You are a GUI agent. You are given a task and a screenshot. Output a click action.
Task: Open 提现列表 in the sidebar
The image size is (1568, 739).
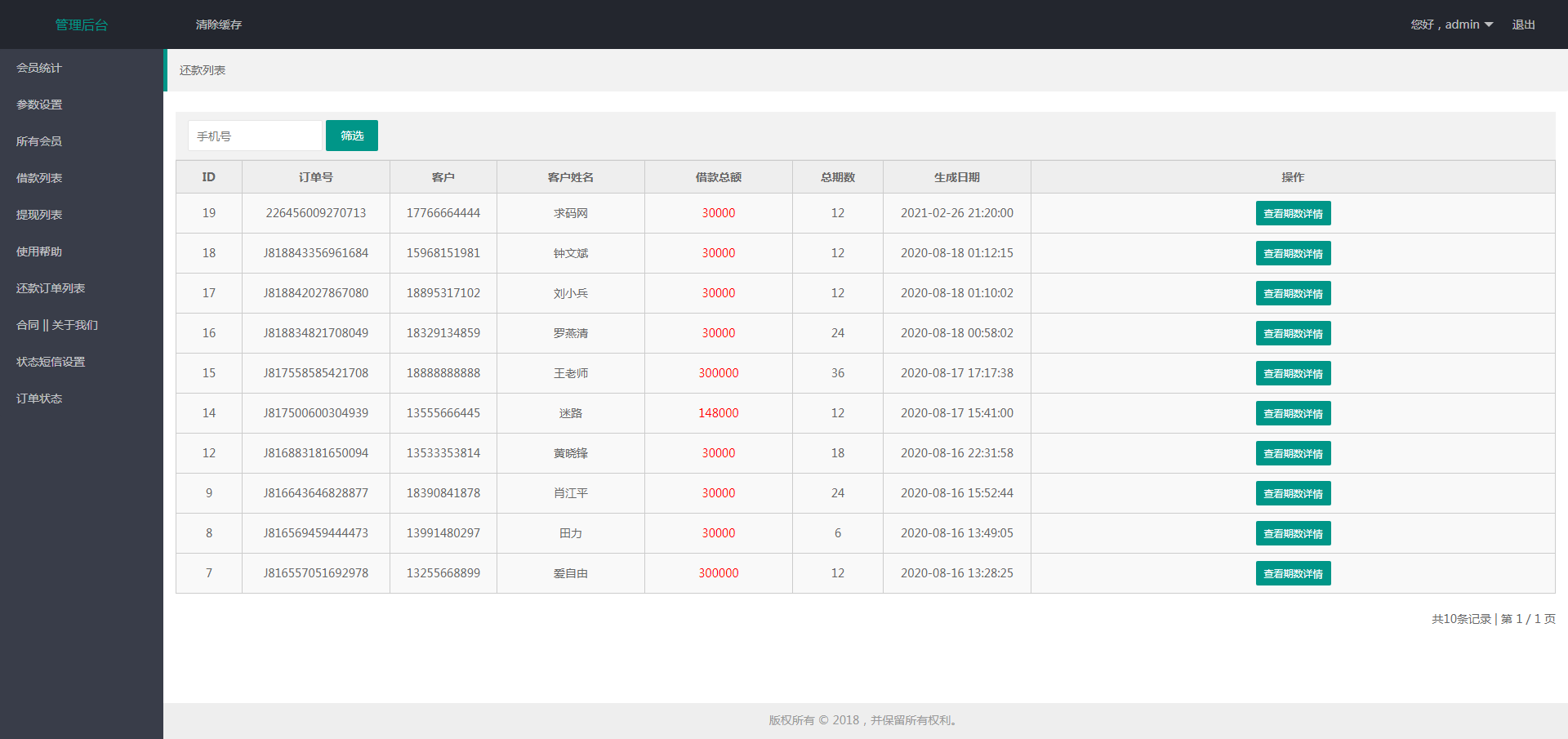tap(39, 215)
